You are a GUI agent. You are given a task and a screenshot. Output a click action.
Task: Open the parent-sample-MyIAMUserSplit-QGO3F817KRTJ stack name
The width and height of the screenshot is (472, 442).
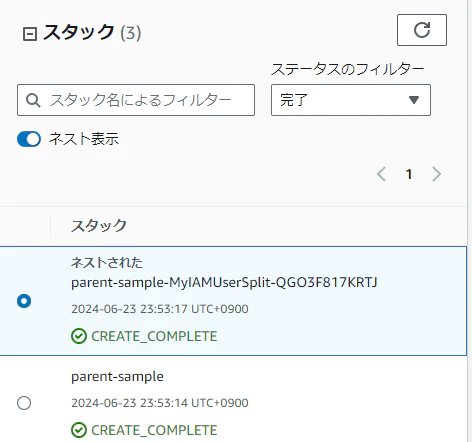pyautogui.click(x=224, y=282)
